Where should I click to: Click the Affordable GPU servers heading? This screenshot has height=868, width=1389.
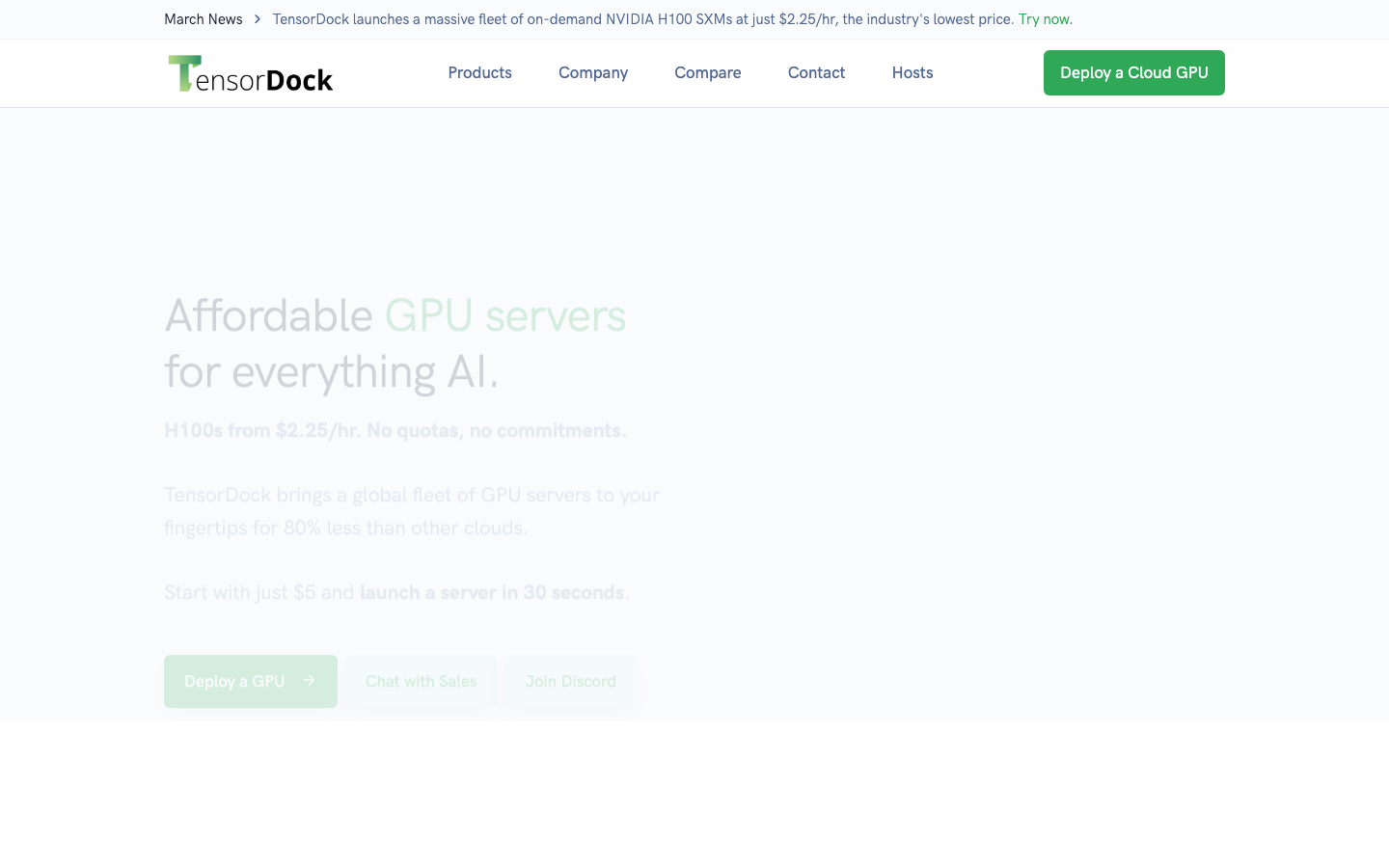click(x=395, y=343)
